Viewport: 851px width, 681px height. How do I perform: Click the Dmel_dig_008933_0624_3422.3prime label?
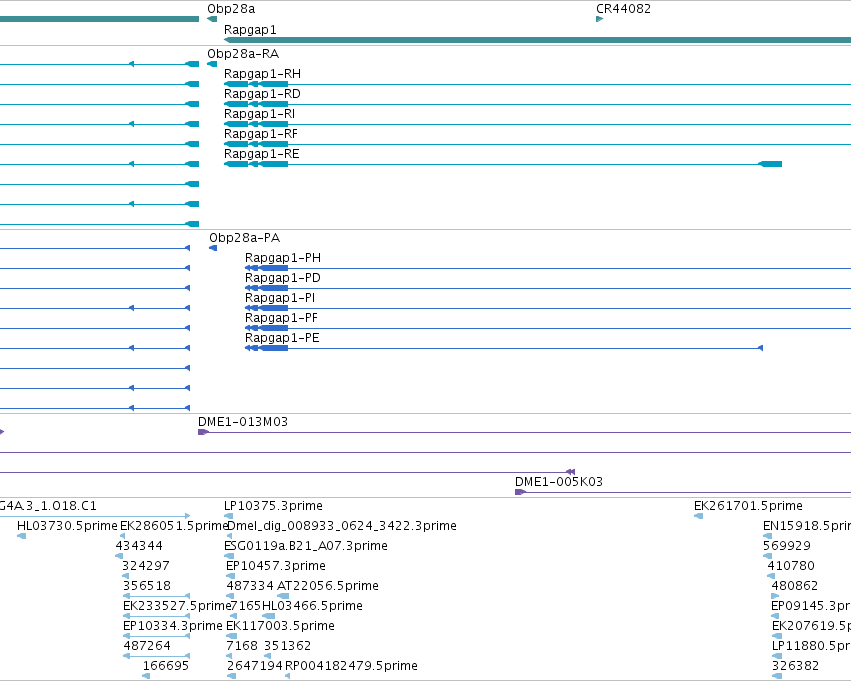(342, 526)
